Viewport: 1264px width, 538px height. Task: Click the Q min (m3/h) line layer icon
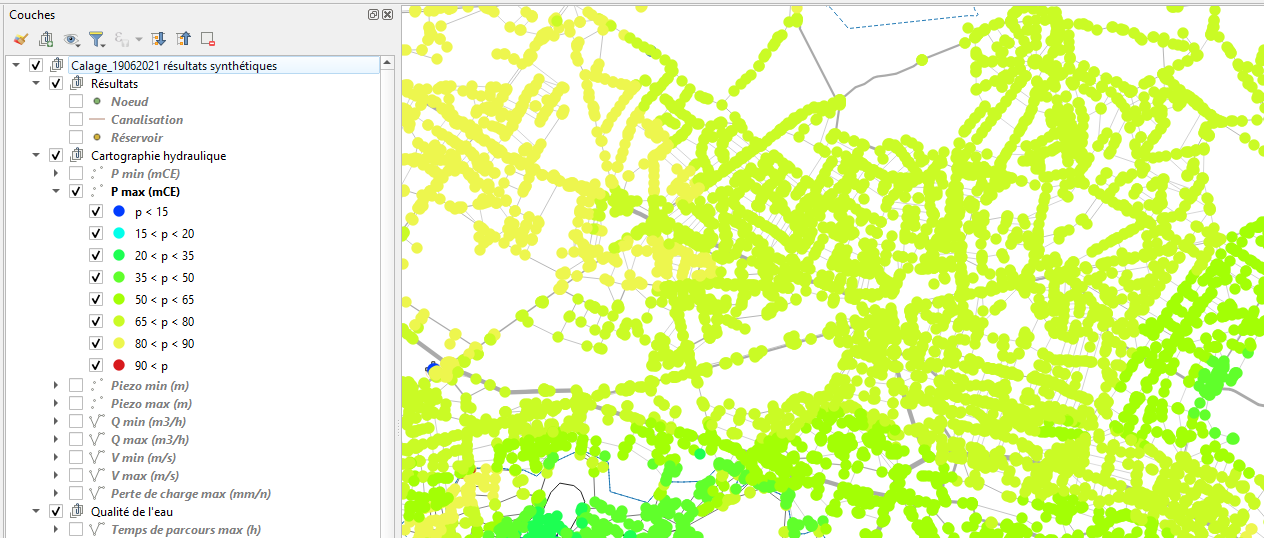97,422
